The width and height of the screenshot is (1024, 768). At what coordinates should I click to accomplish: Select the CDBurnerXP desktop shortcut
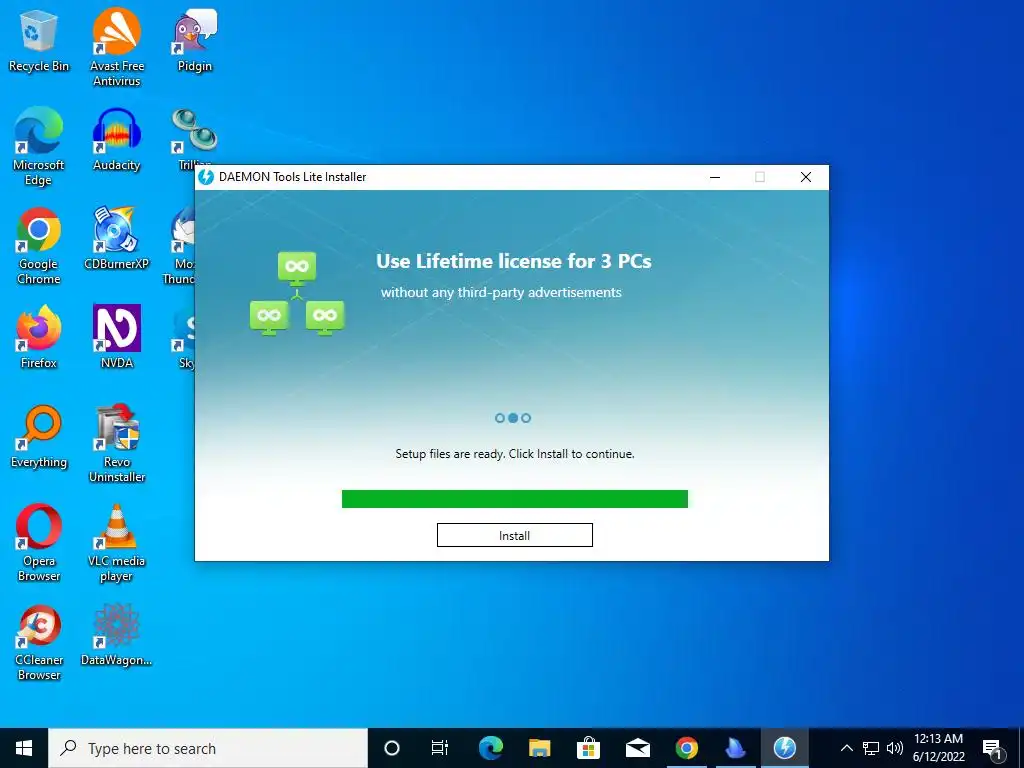(x=117, y=238)
